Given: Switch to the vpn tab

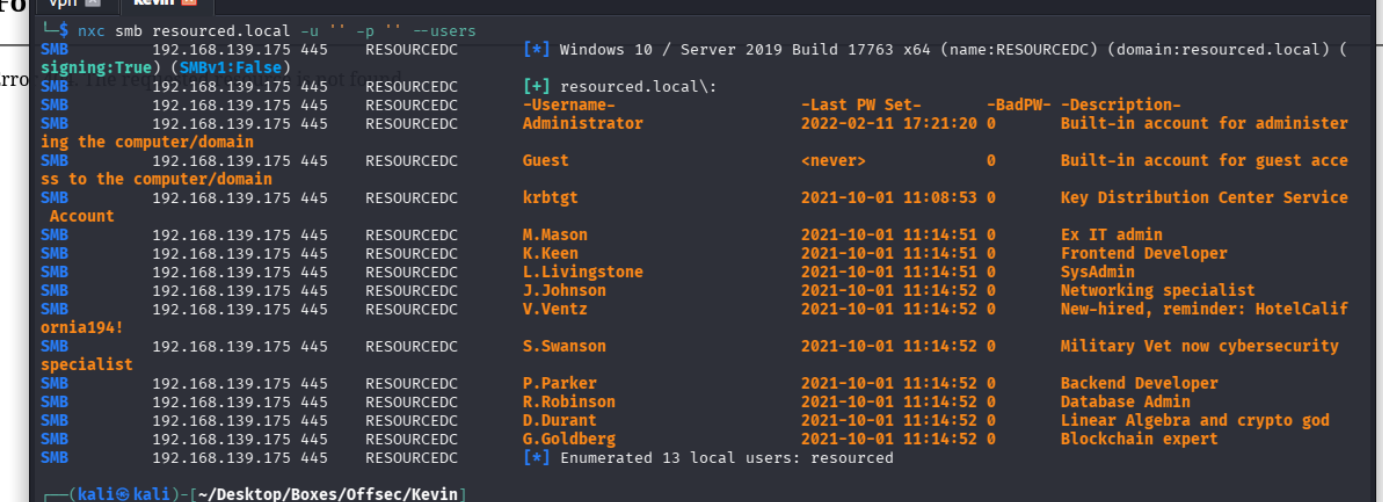Looking at the screenshot, I should [x=63, y=4].
